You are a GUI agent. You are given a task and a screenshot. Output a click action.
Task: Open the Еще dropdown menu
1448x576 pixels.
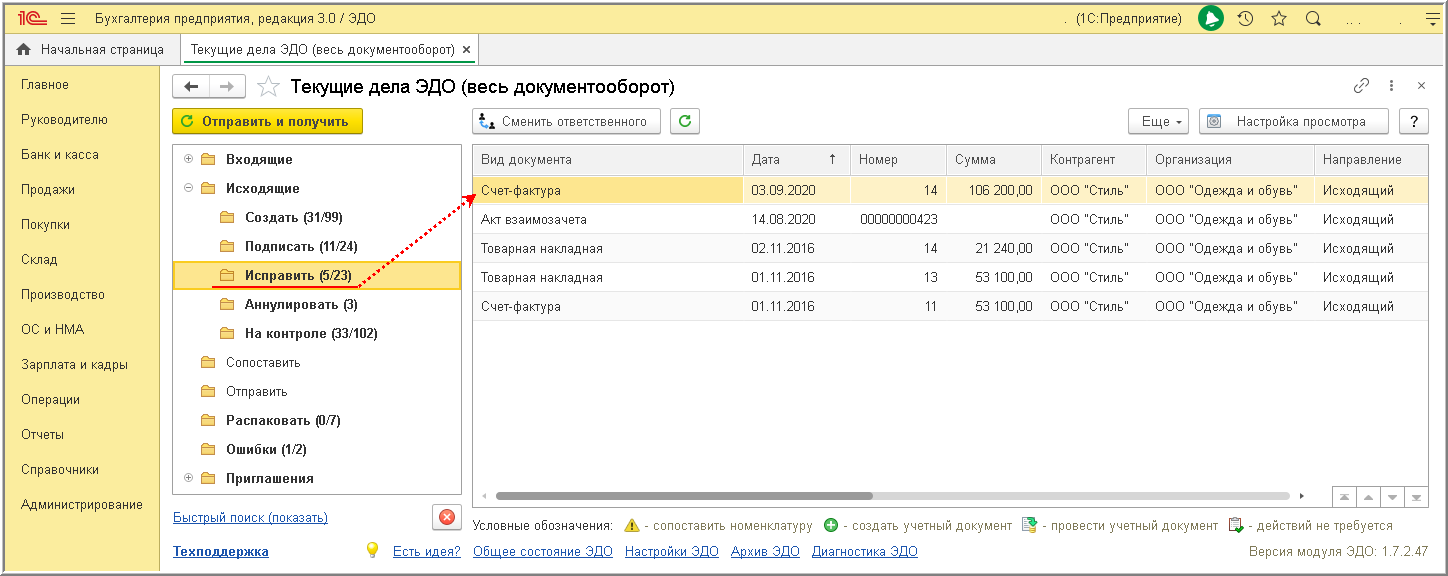(x=1158, y=121)
